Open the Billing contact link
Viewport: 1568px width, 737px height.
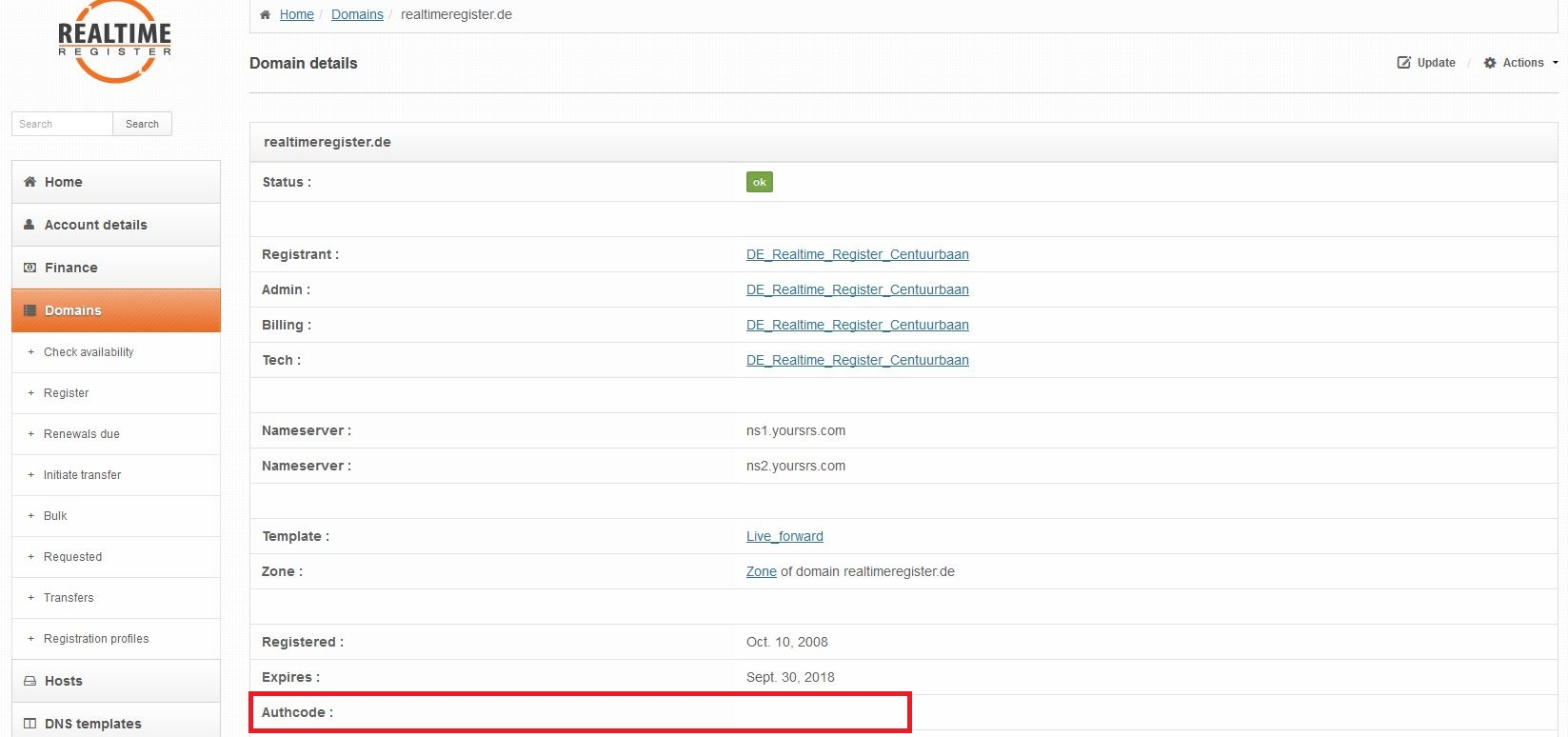pyautogui.click(x=858, y=325)
